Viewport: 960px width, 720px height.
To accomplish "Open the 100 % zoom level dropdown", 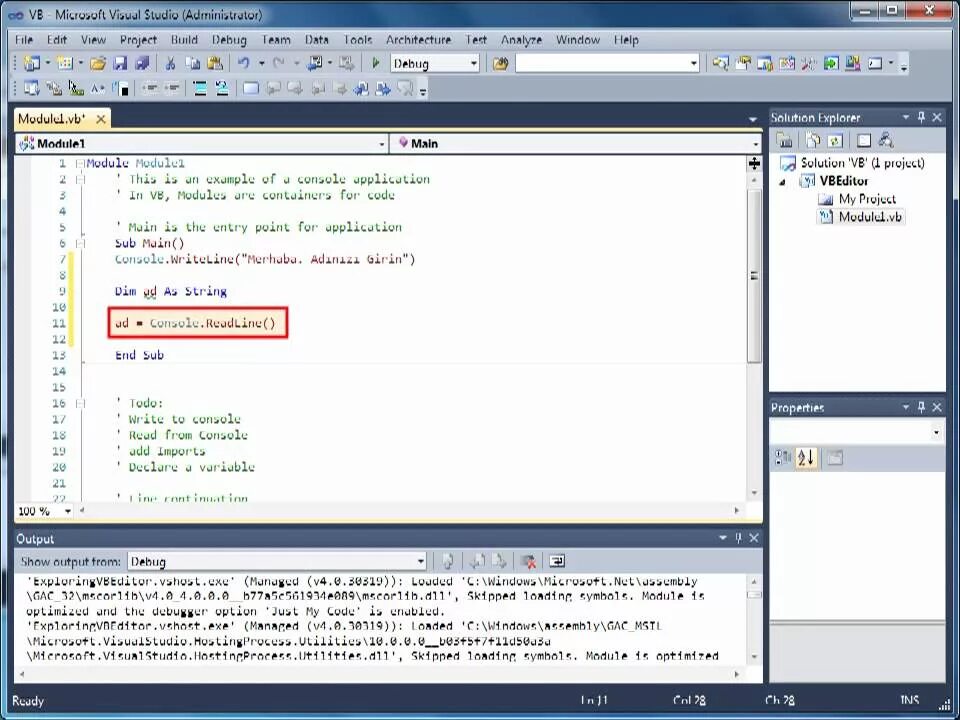I will click(67, 511).
